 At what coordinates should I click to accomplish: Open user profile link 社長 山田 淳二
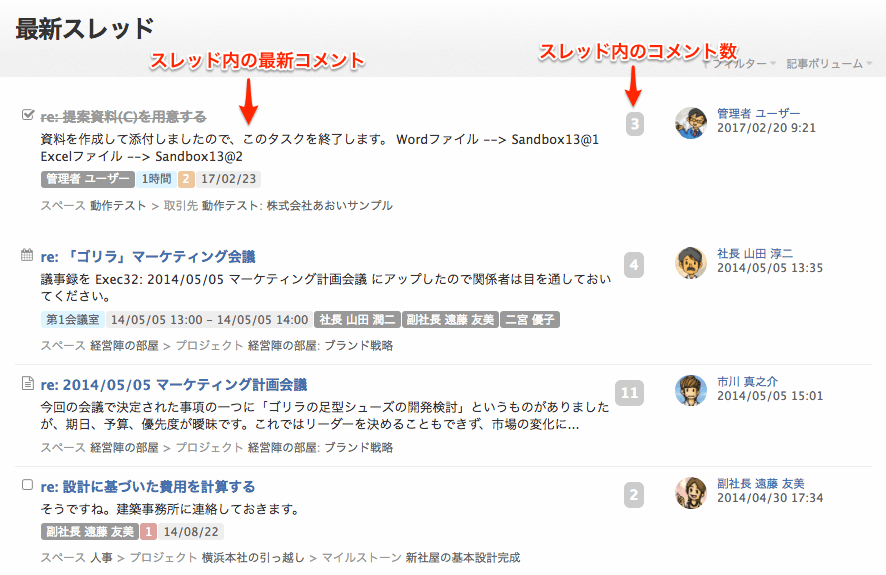tap(755, 254)
